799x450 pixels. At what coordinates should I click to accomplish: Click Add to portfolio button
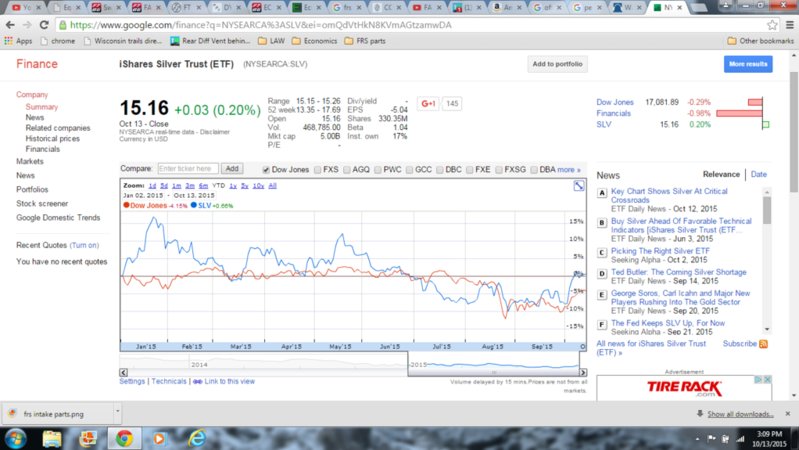[x=557, y=64]
